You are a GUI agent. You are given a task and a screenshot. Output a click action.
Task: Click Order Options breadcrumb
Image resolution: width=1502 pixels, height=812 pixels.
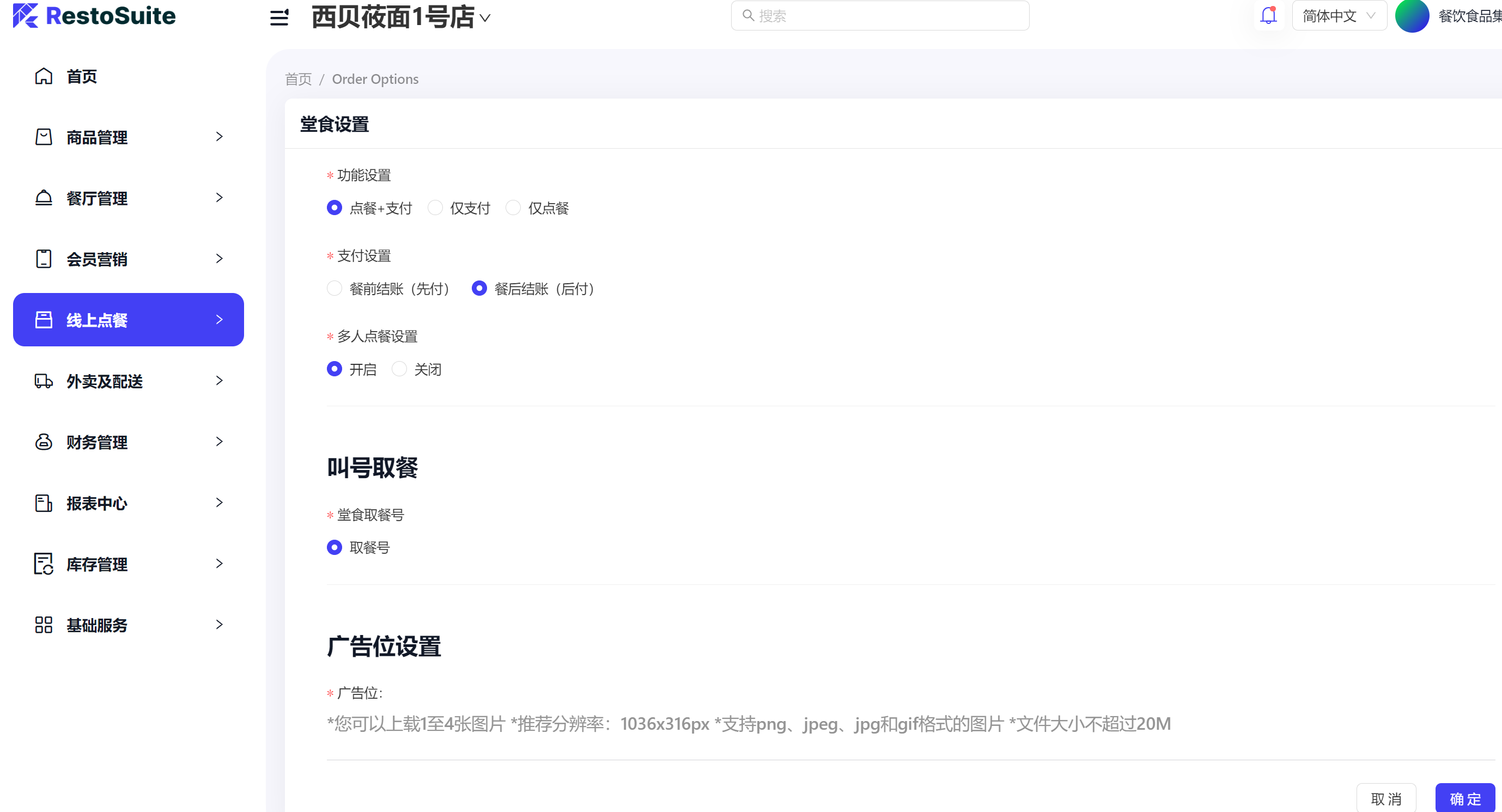[375, 78]
